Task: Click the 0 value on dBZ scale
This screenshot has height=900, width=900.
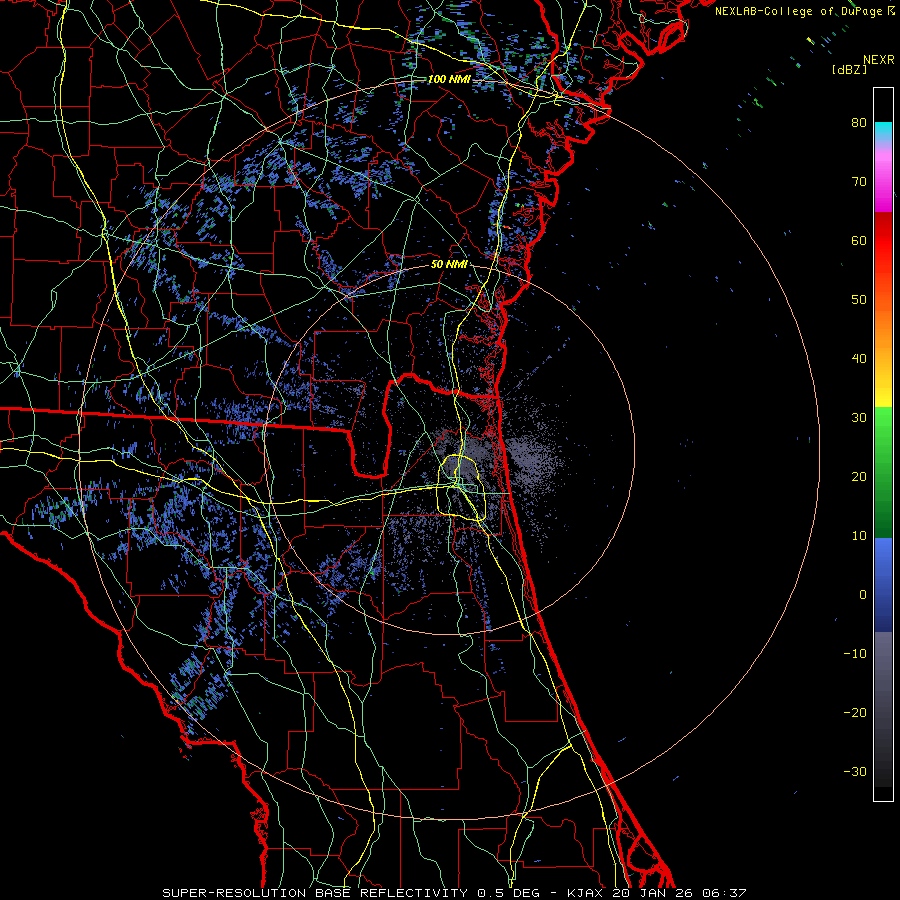Action: coord(863,595)
